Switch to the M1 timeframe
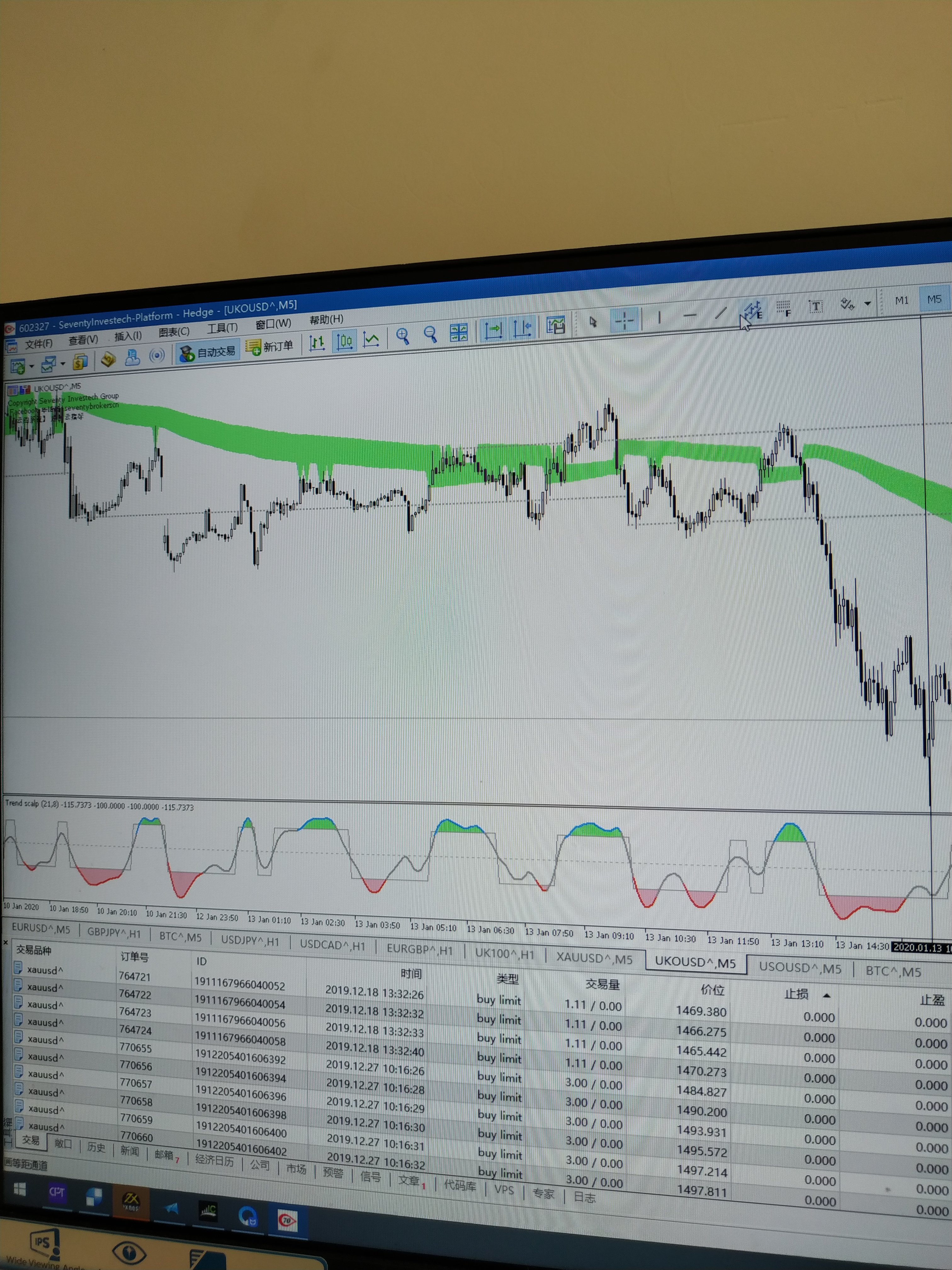The image size is (952, 1270). pos(902,300)
